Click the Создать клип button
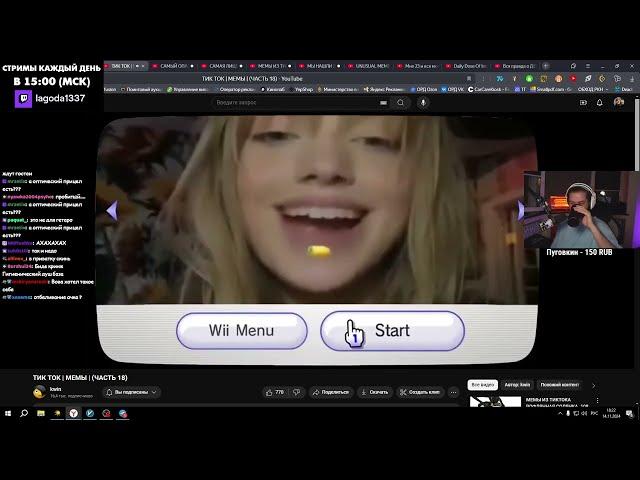 [x=420, y=392]
